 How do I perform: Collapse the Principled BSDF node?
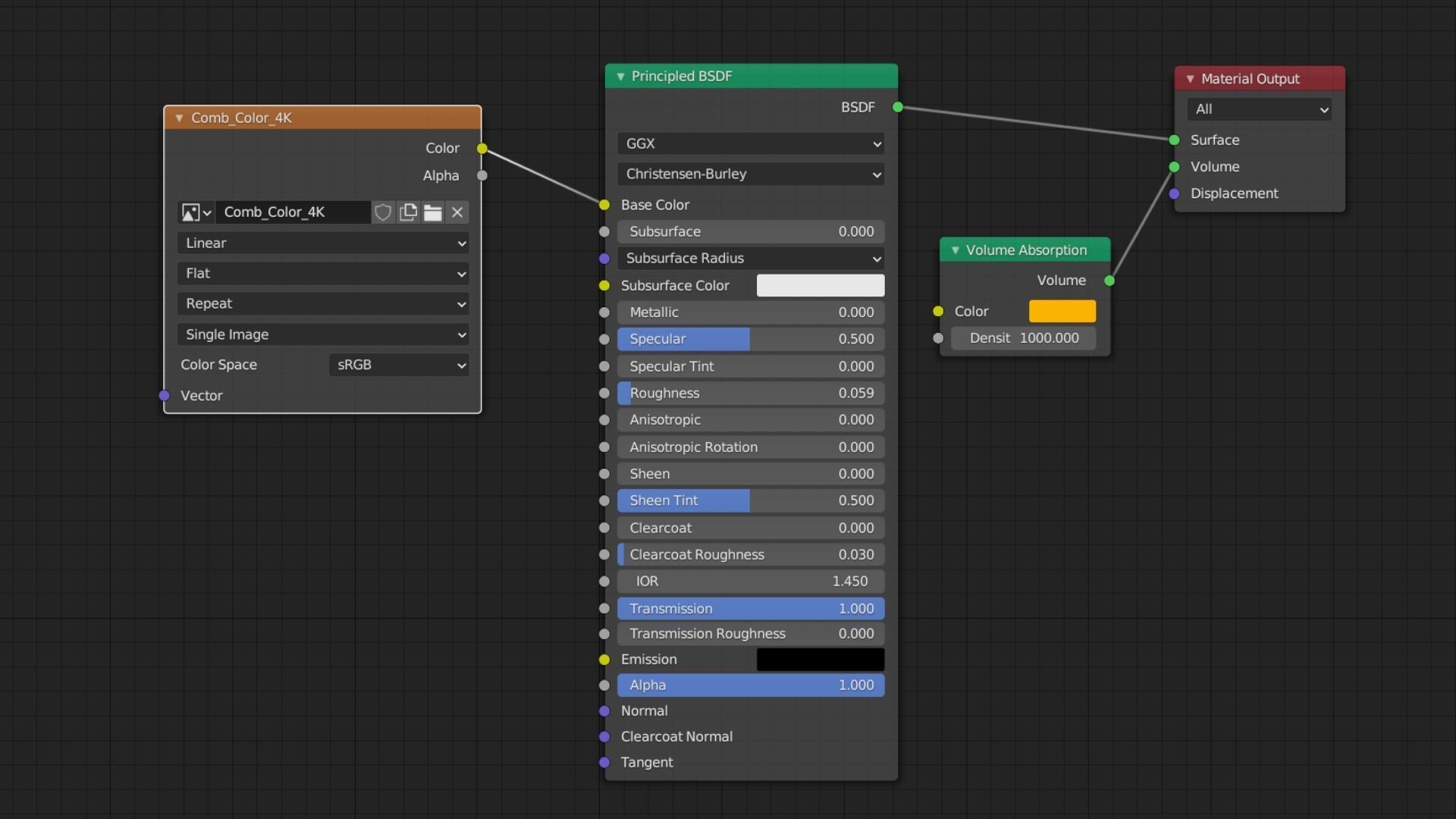coord(620,77)
